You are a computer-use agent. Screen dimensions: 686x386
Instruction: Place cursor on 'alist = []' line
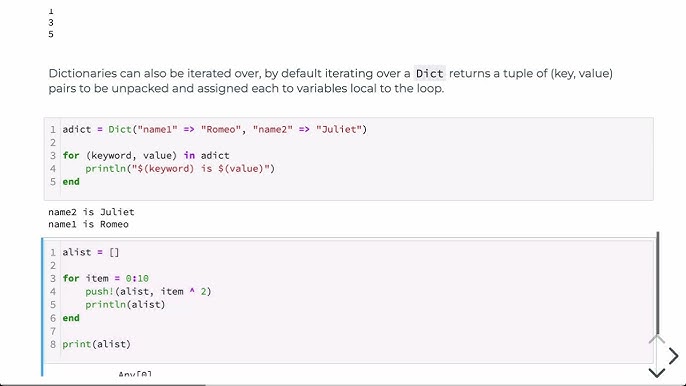click(91, 253)
